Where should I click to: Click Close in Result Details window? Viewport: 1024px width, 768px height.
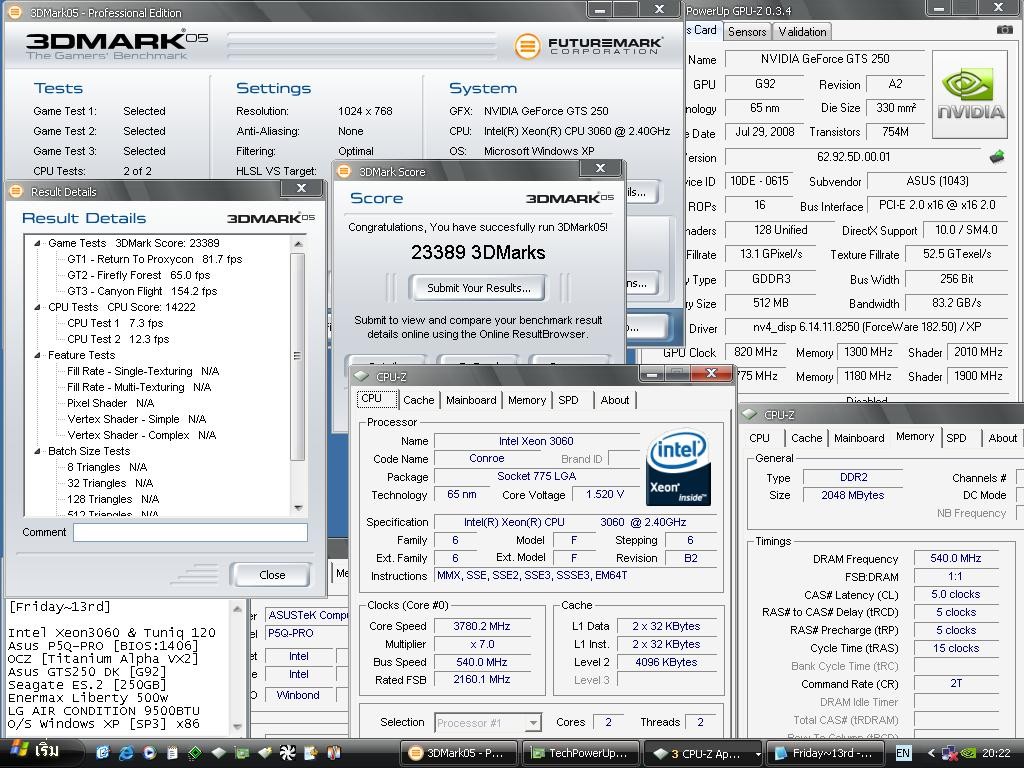[271, 575]
